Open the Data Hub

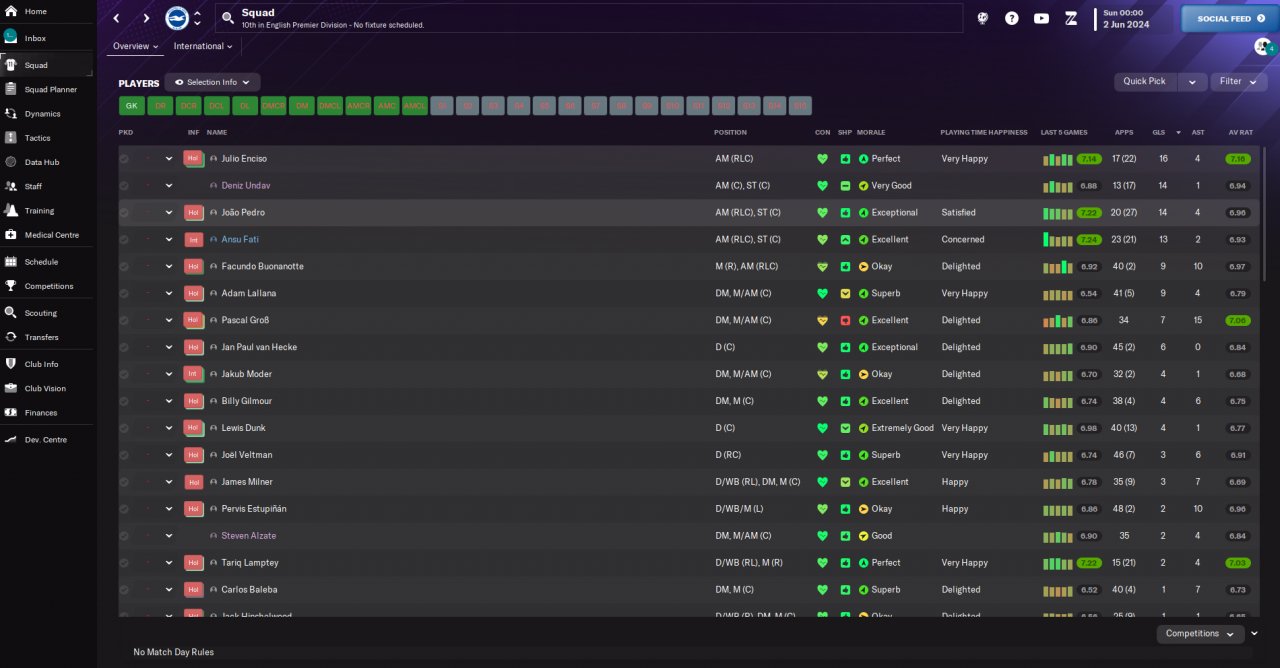(41, 162)
